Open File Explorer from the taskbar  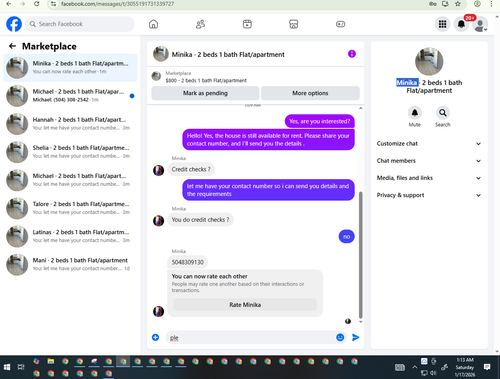51,361
